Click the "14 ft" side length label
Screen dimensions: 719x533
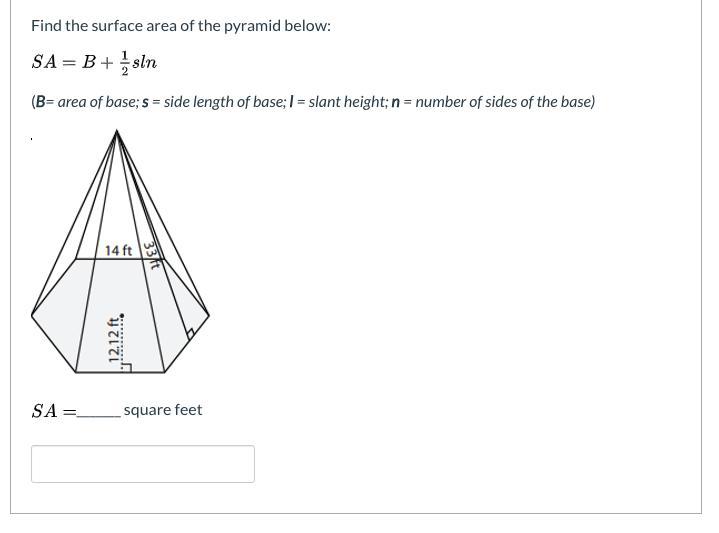[118, 251]
